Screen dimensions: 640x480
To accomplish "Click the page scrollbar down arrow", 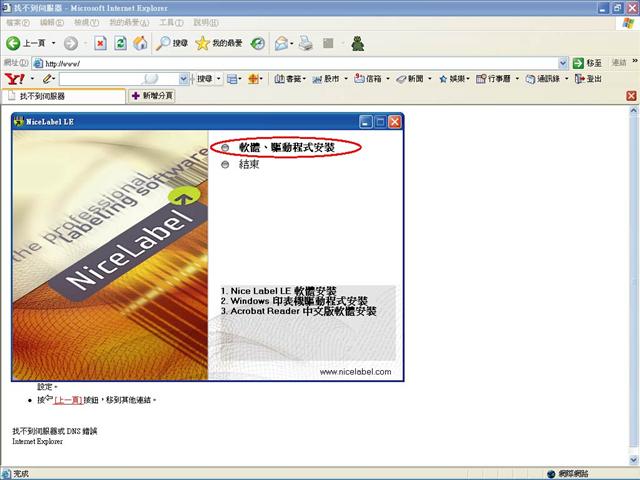I will click(634, 460).
